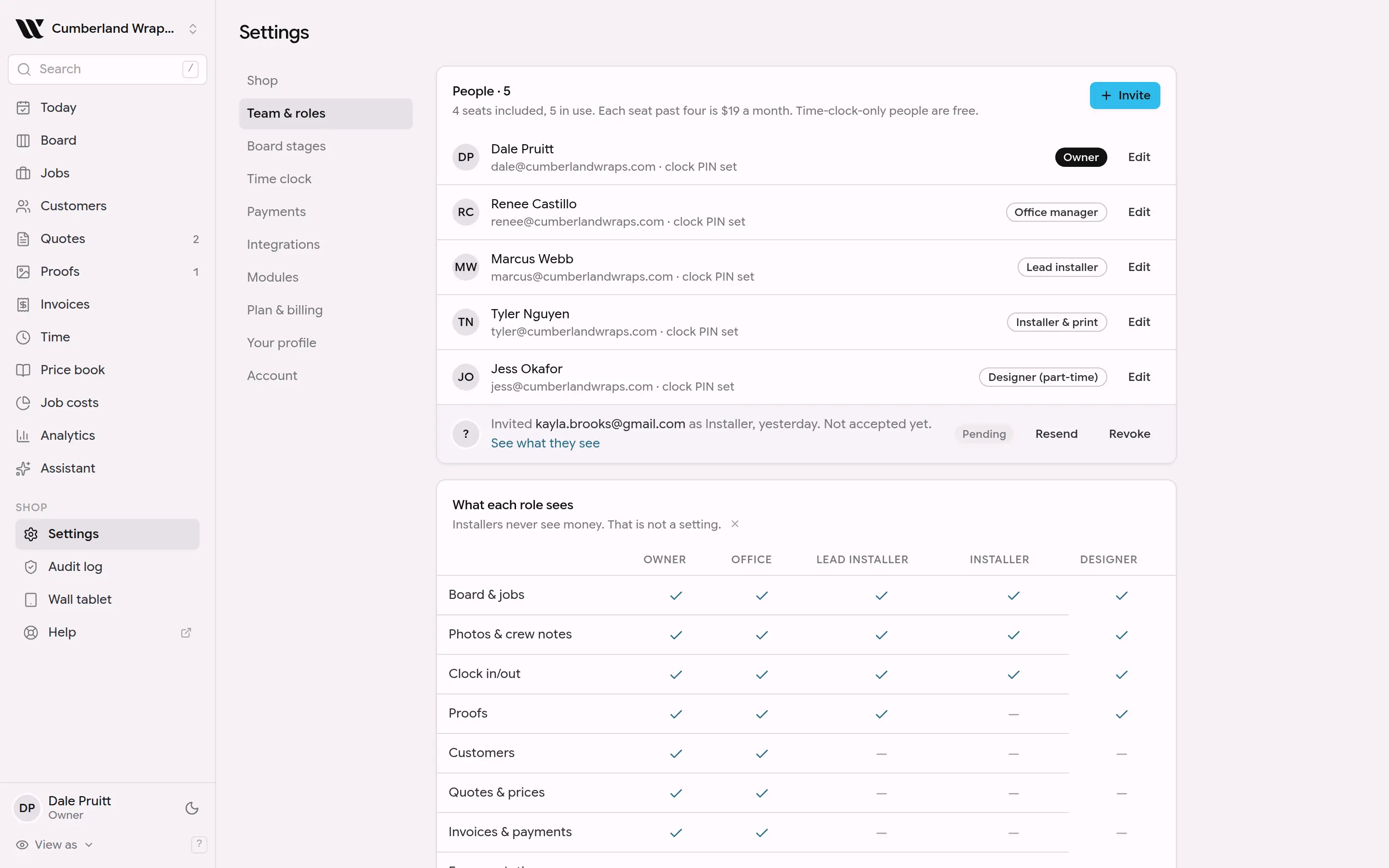Open the View as dropdown
Image resolution: width=1389 pixels, height=868 pixels.
(x=54, y=844)
